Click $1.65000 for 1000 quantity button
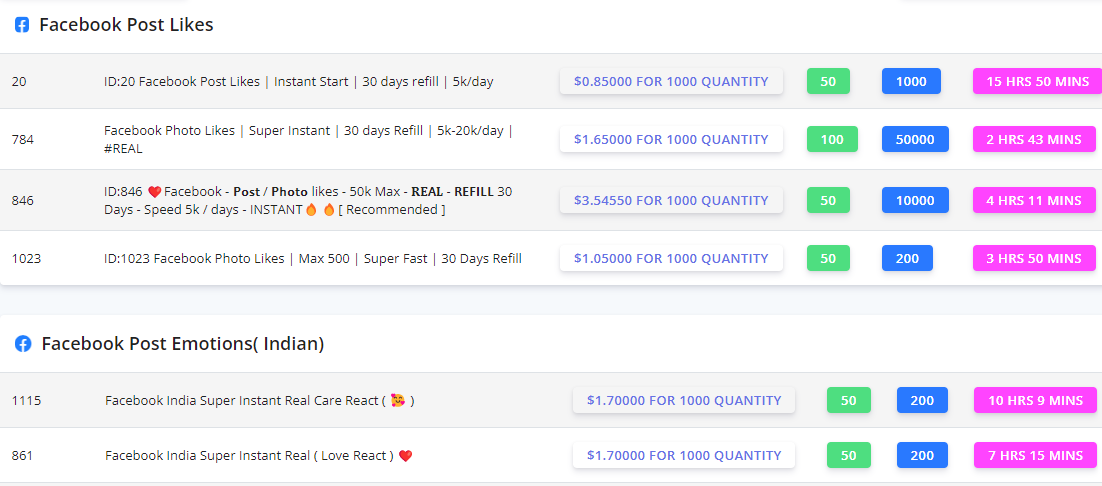 click(x=671, y=140)
